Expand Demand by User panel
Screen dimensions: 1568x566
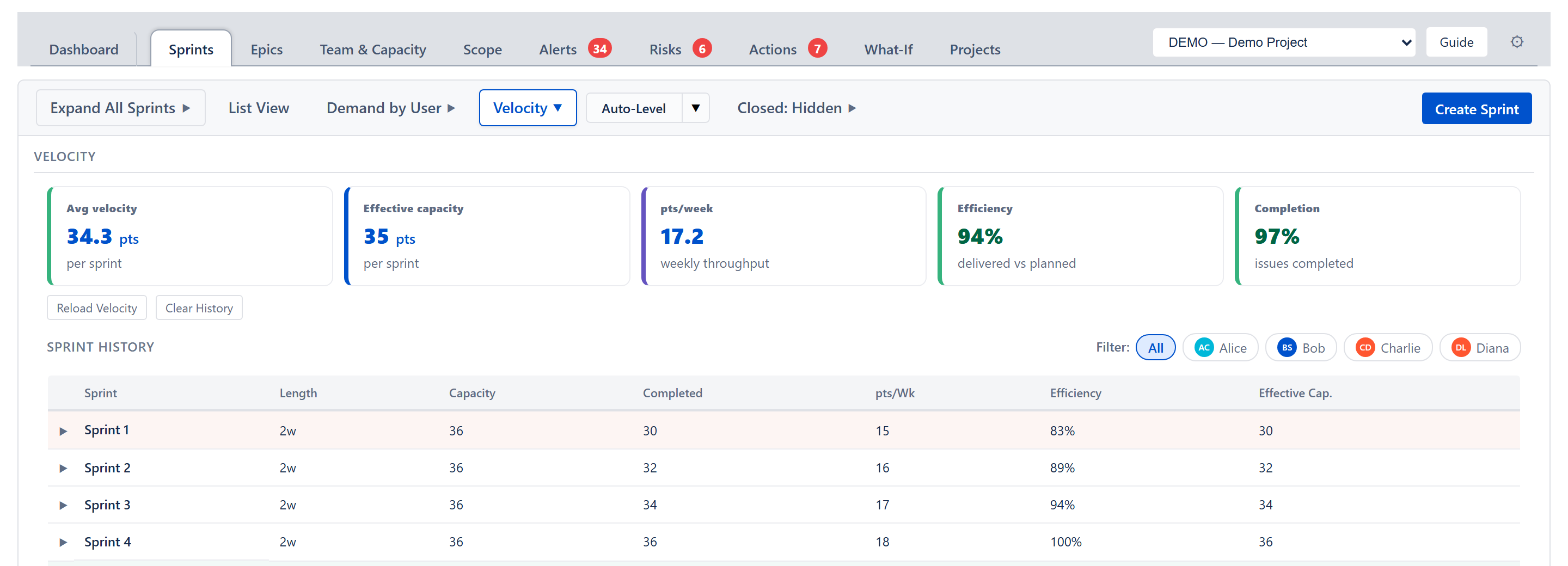pos(391,108)
